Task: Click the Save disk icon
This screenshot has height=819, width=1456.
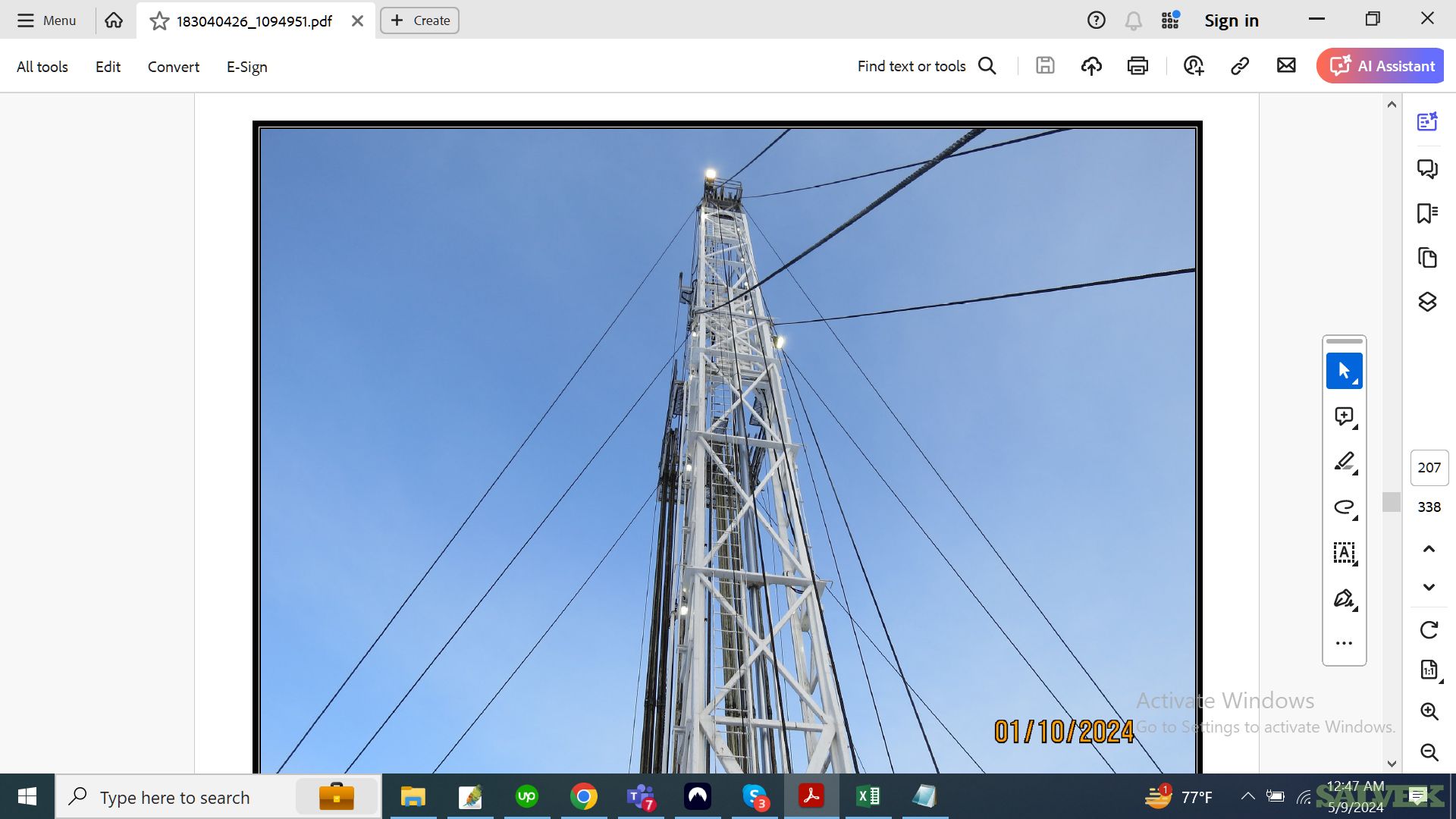Action: [x=1045, y=66]
